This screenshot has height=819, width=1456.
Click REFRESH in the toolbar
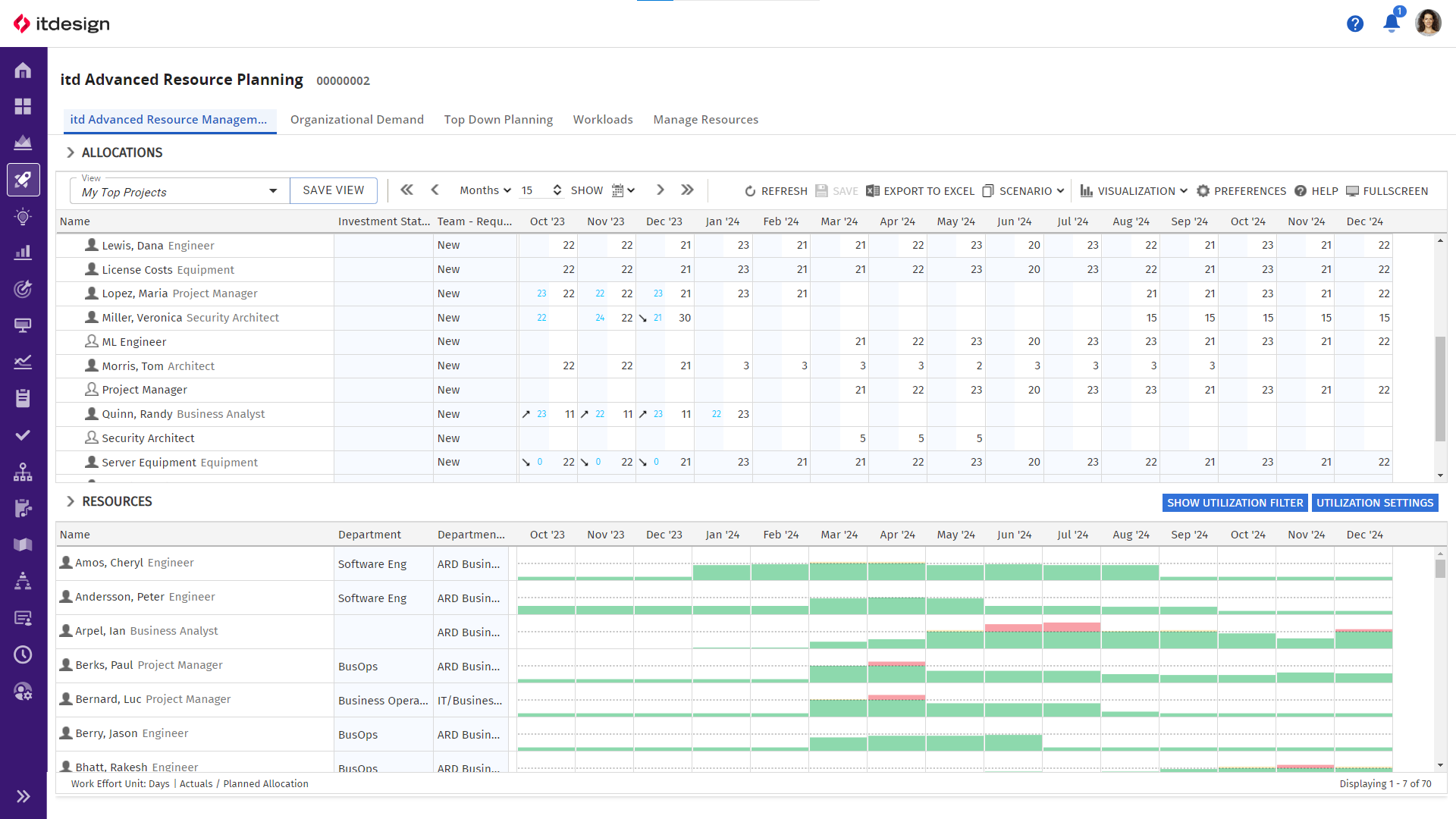776,191
